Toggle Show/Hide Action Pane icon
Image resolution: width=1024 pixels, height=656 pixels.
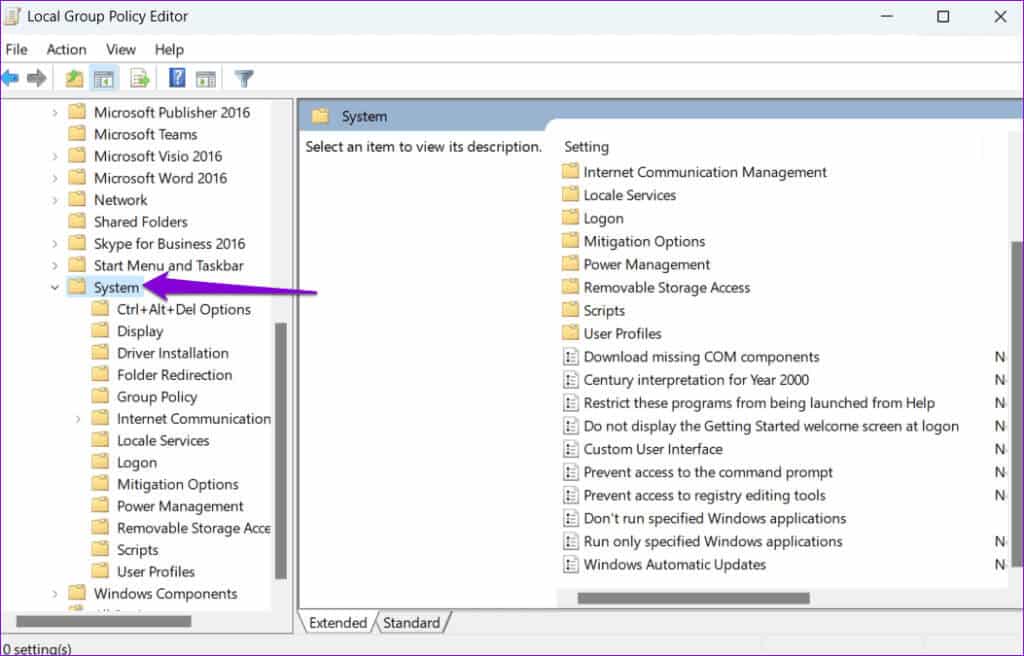click(206, 79)
